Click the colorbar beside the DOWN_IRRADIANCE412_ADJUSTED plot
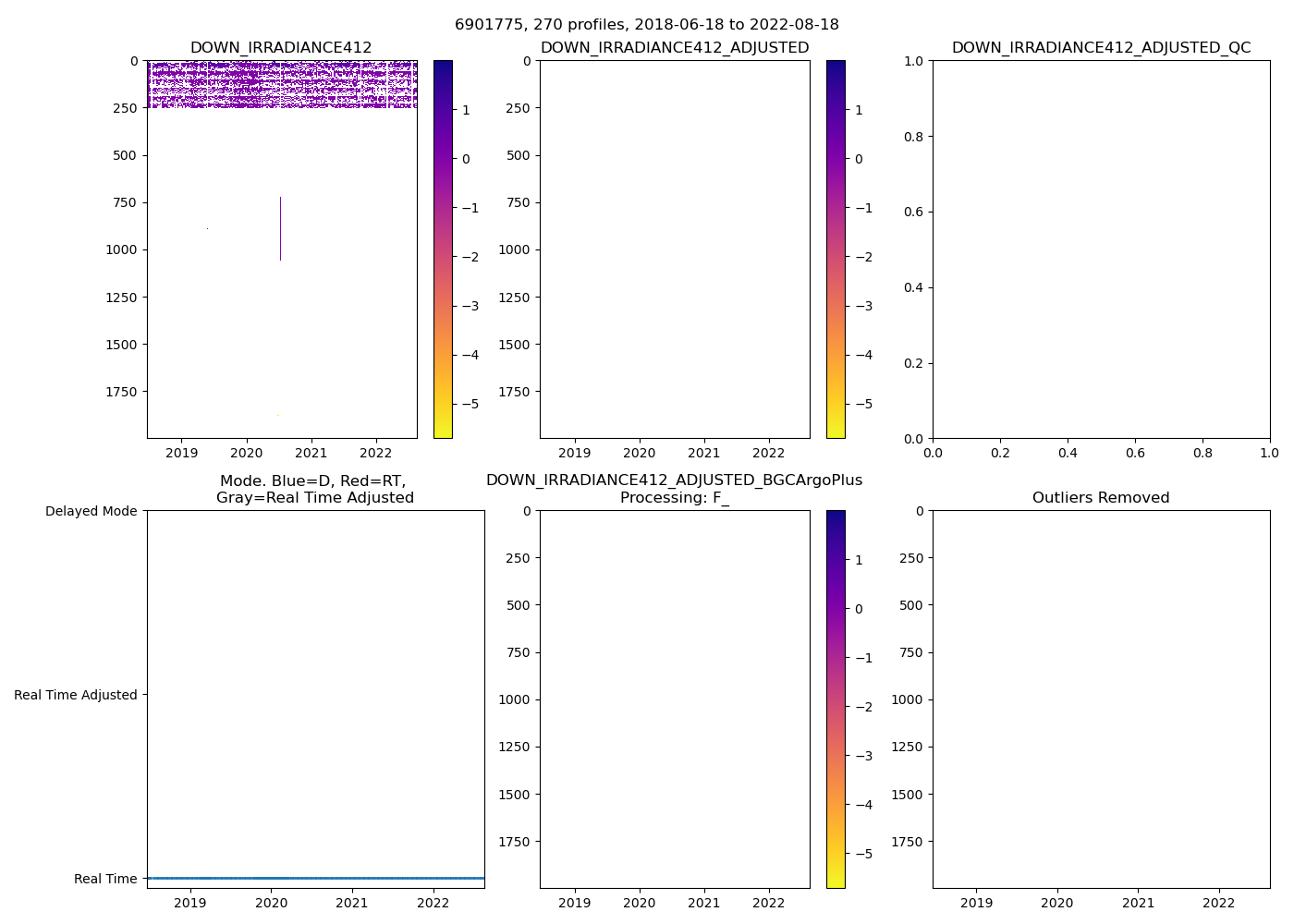The image size is (1294, 924). pos(836,249)
